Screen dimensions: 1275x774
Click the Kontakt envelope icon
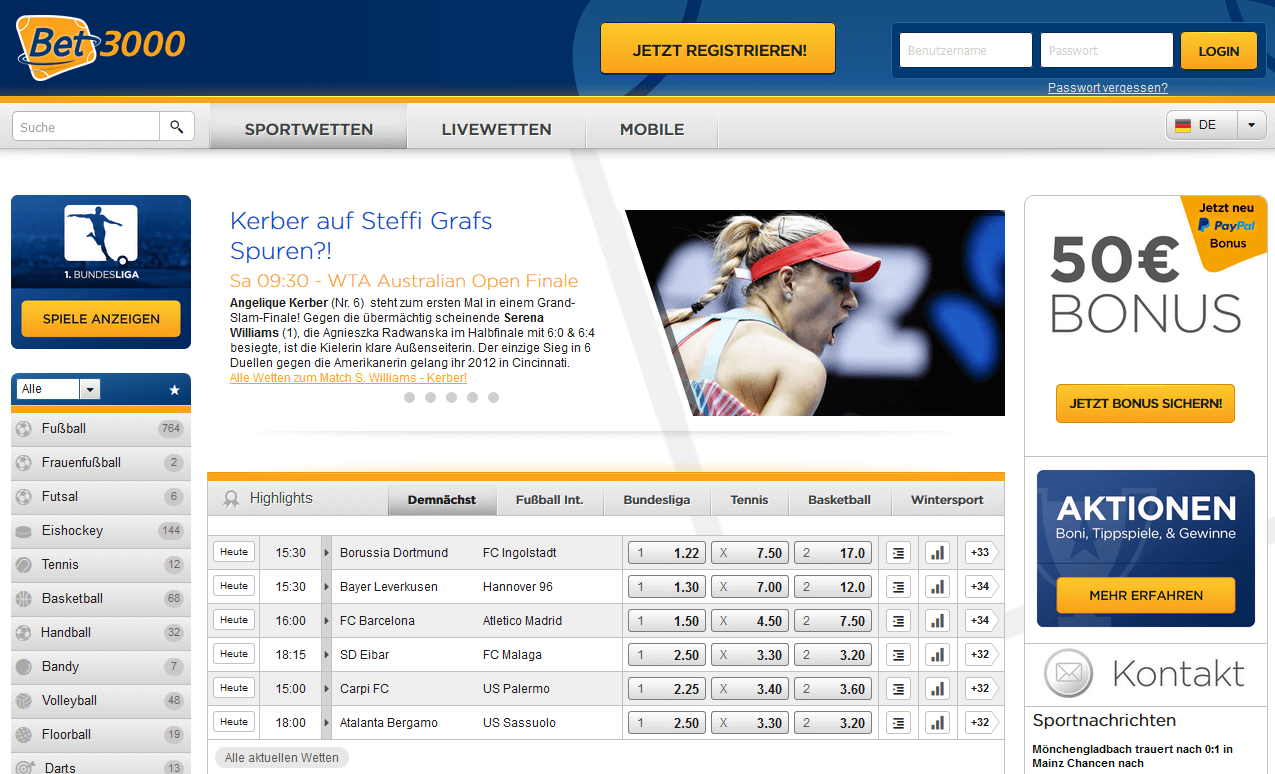click(x=1068, y=673)
